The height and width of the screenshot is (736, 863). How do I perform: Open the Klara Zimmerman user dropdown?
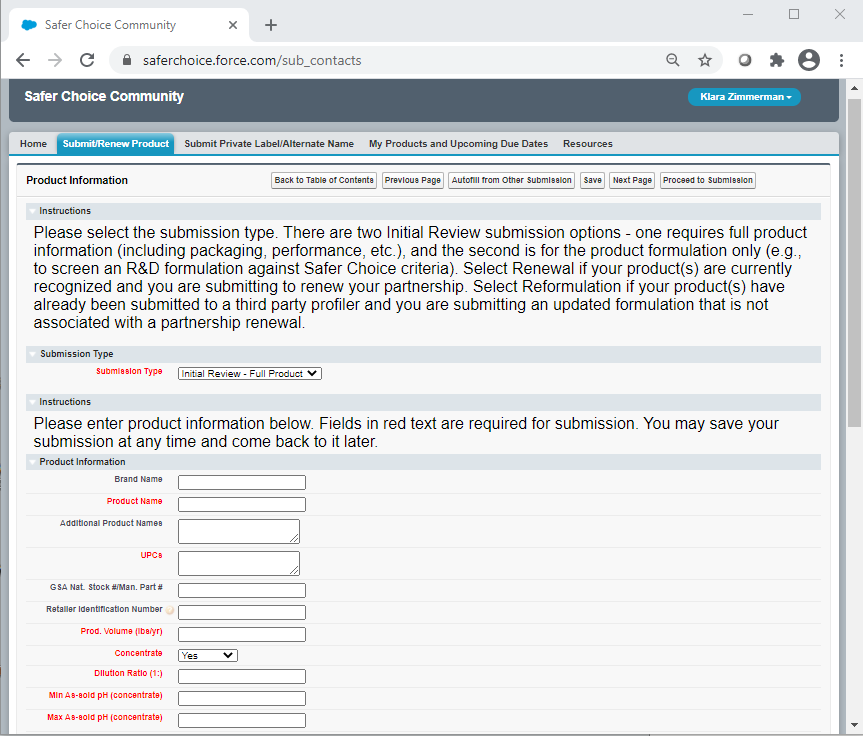[x=744, y=97]
